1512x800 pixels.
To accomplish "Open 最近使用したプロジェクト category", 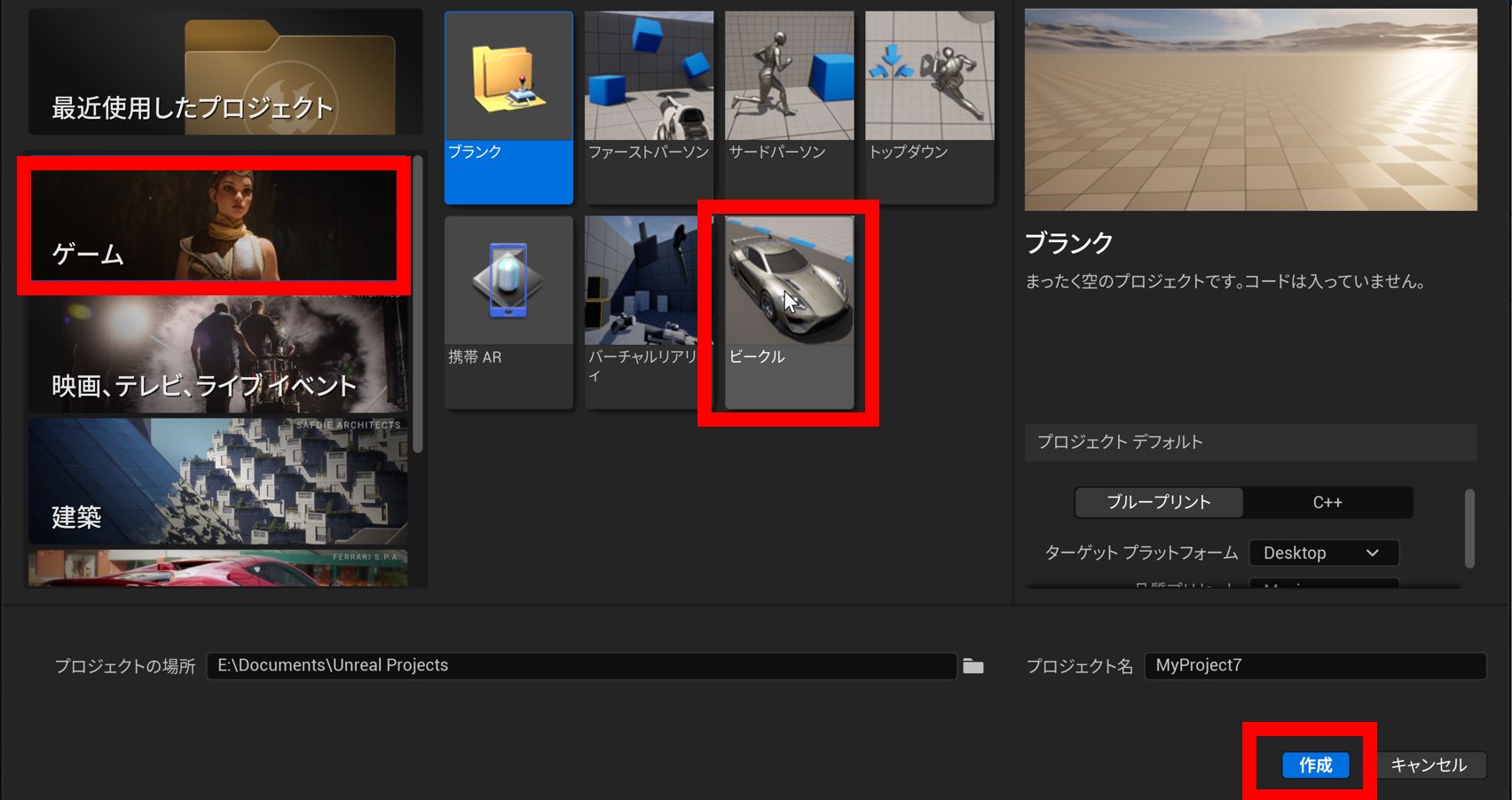I will tap(225, 72).
